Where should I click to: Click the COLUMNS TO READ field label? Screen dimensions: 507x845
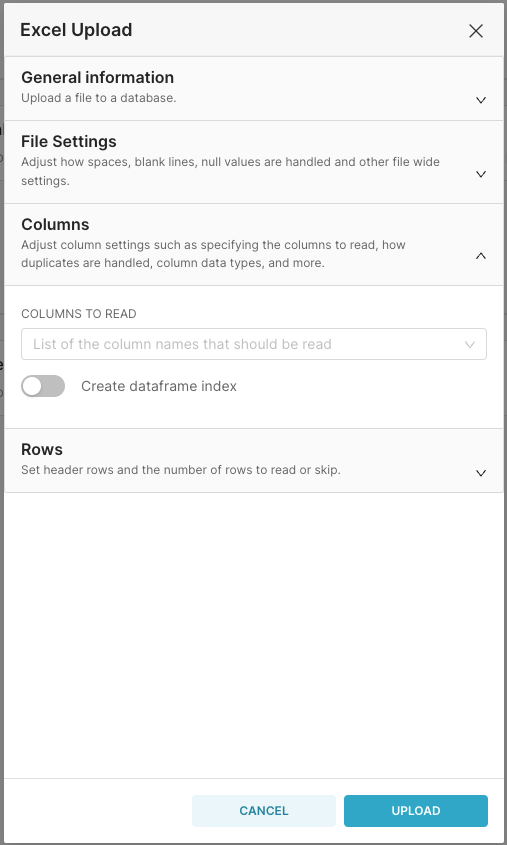tap(79, 314)
